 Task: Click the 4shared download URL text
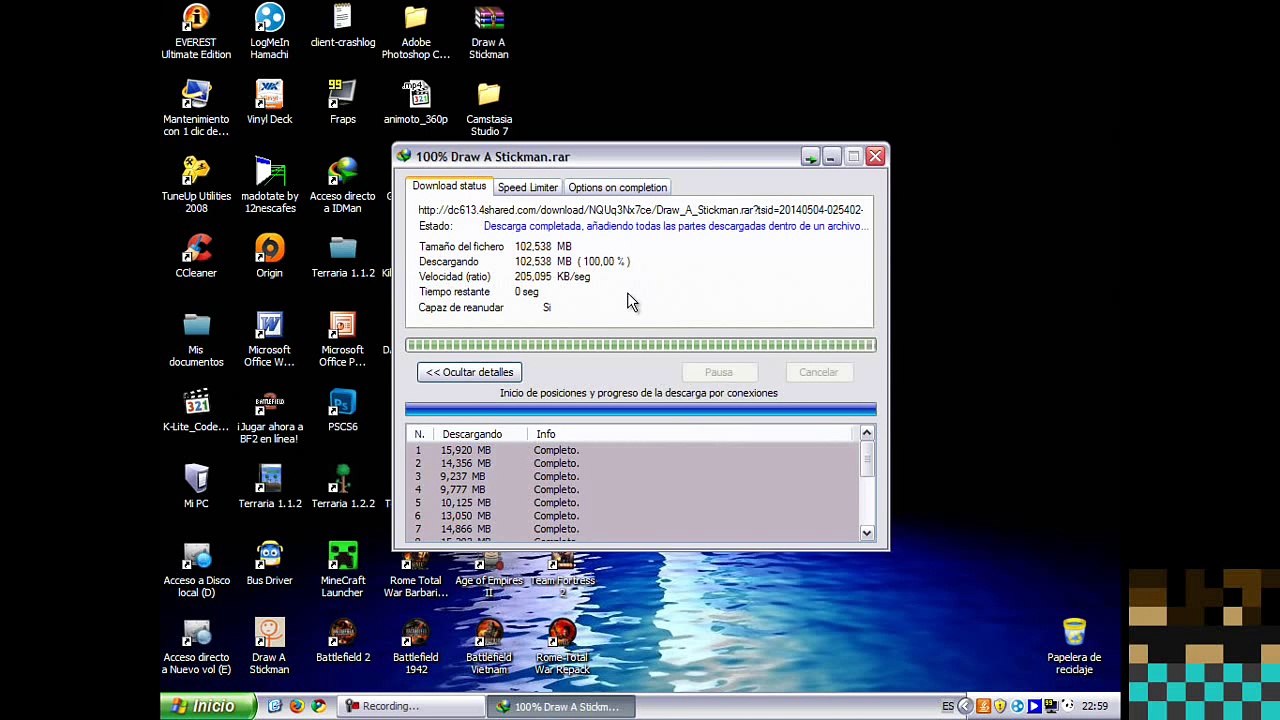tap(640, 210)
